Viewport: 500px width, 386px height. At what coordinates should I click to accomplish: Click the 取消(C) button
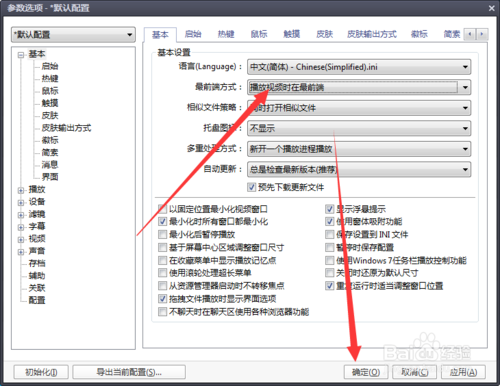[415, 372]
